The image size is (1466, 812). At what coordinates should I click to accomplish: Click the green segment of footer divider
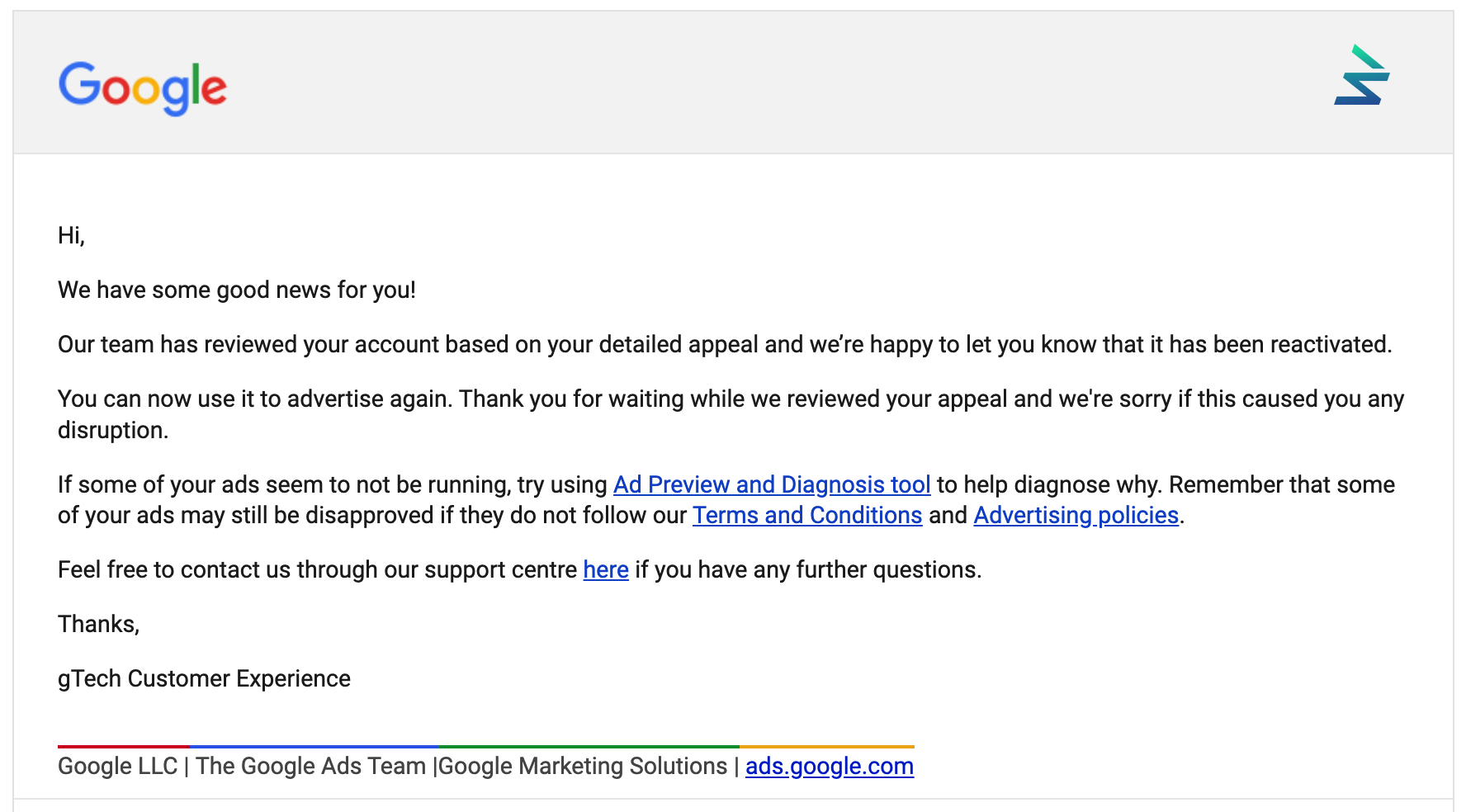coord(589,746)
